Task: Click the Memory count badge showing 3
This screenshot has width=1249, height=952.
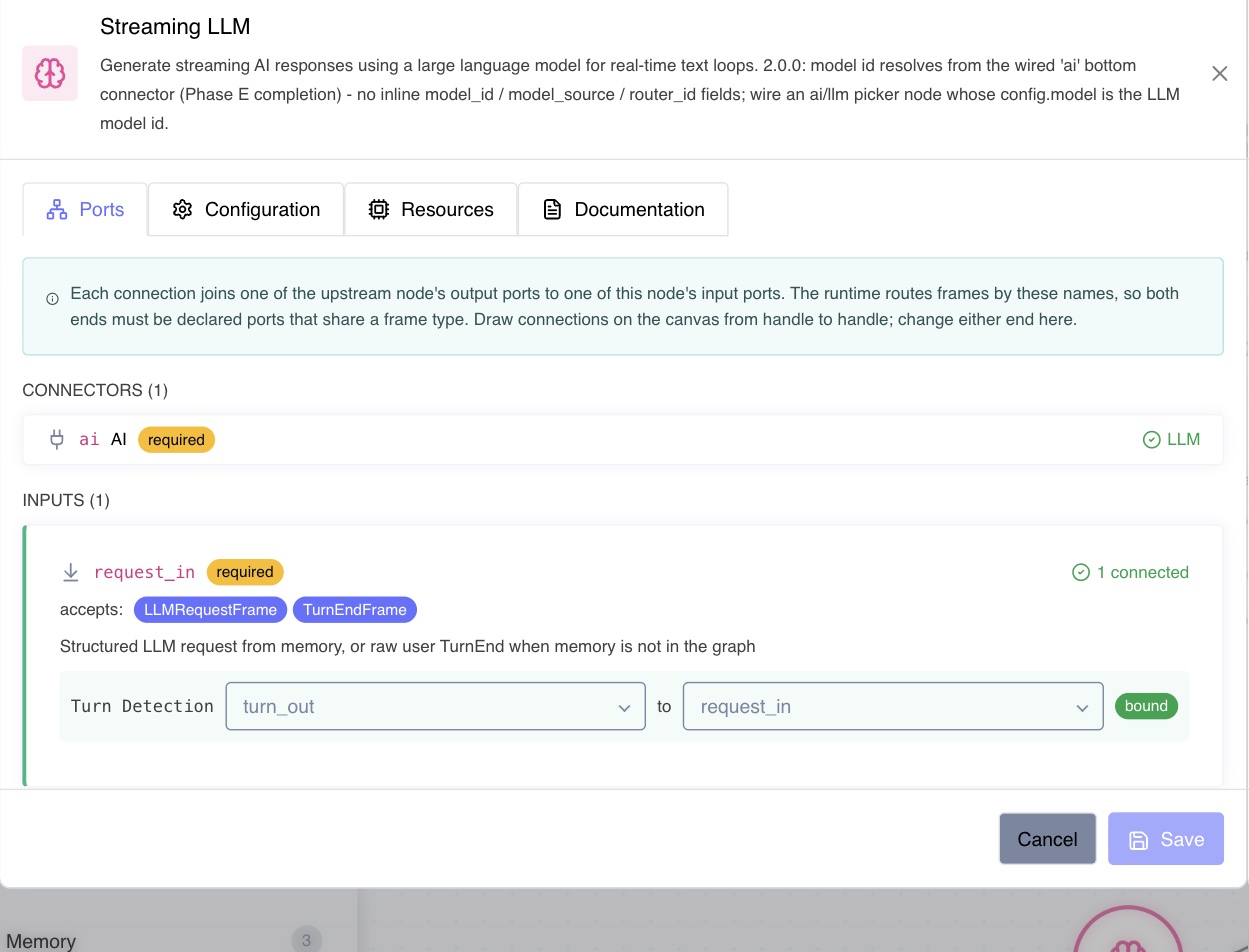Action: [306, 940]
